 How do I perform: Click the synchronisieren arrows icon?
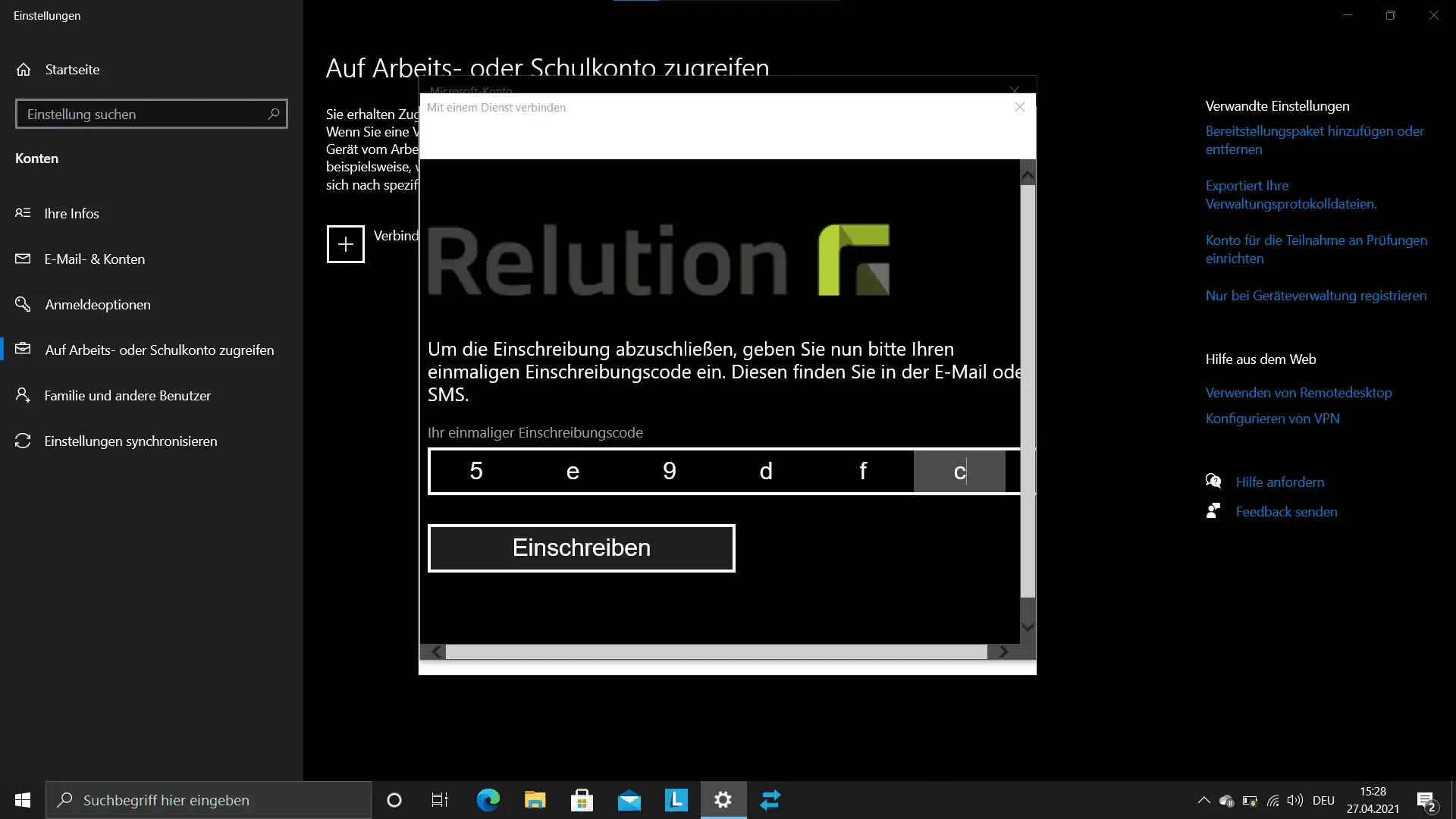[x=23, y=441]
